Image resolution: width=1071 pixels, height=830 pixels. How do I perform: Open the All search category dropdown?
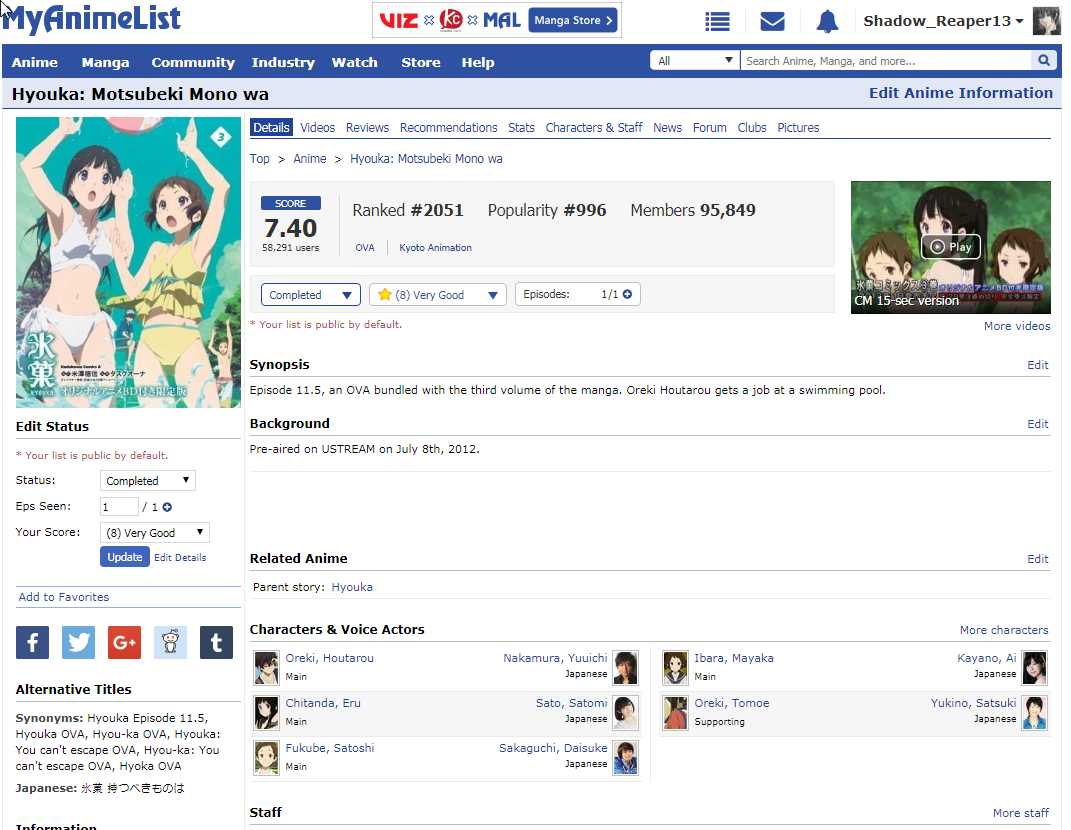[x=695, y=61]
